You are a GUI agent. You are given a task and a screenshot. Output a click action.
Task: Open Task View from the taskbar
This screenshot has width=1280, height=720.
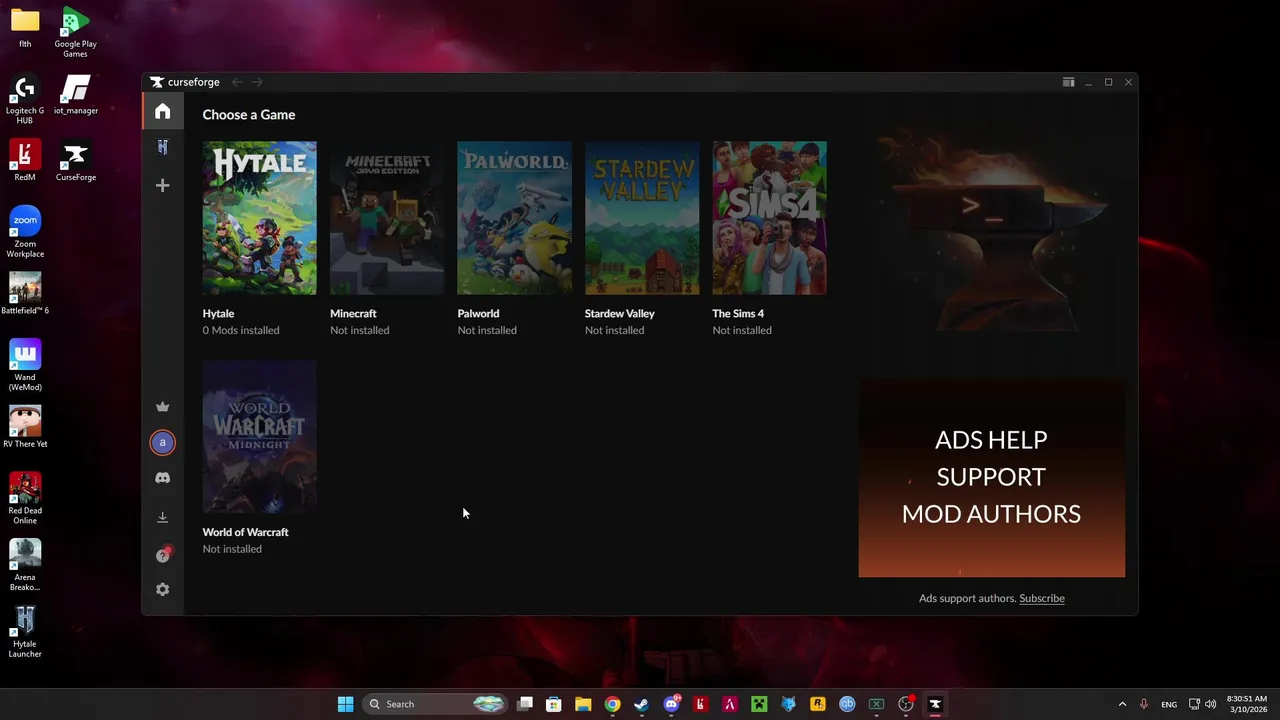click(x=525, y=704)
